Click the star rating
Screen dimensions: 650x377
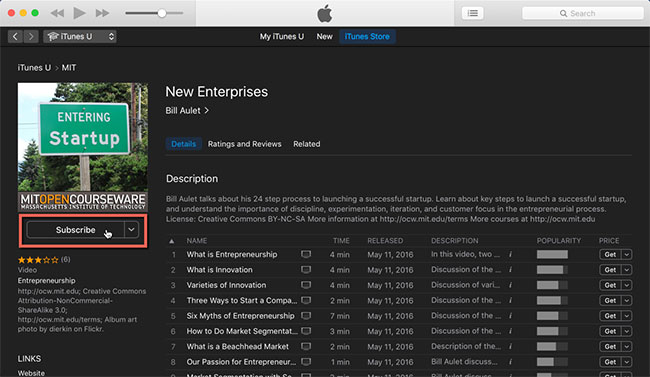tap(38, 260)
